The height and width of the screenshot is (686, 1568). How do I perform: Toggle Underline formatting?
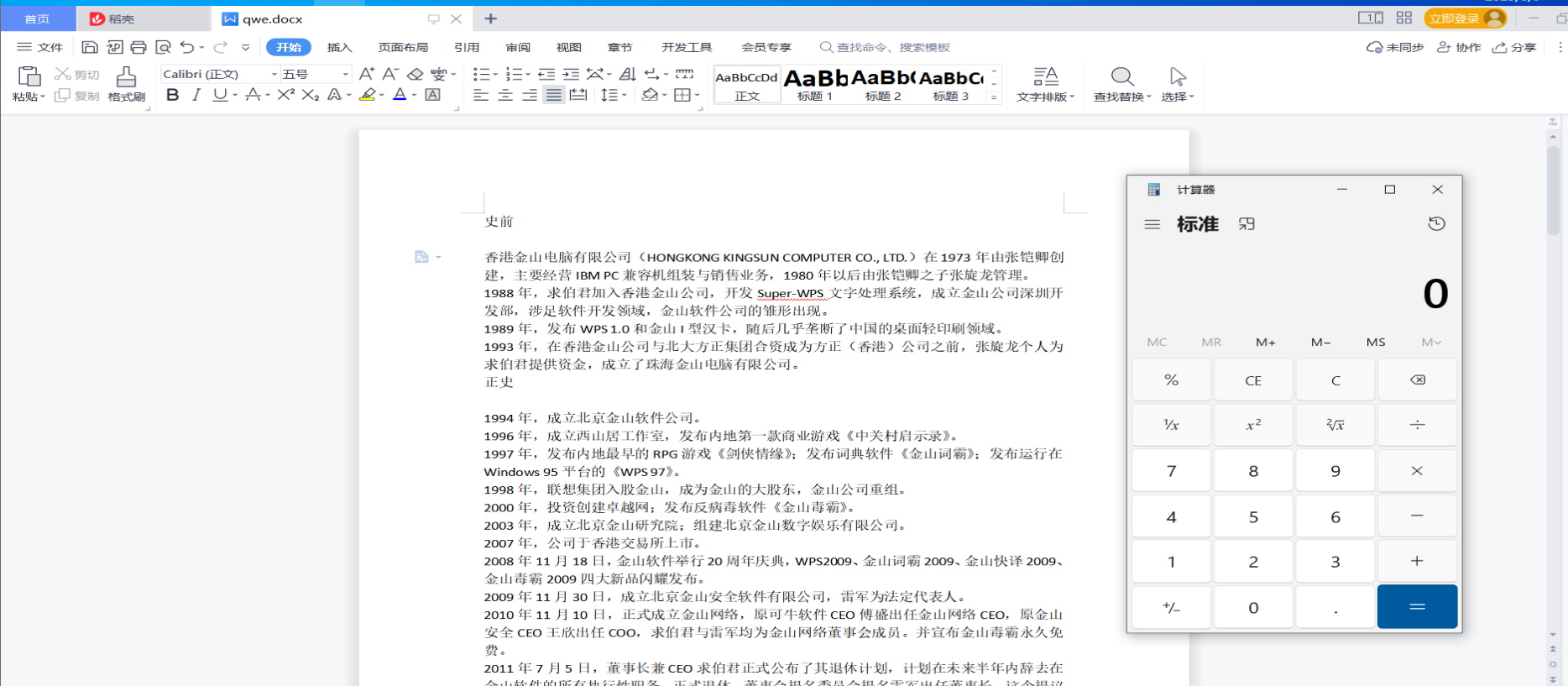tap(219, 95)
